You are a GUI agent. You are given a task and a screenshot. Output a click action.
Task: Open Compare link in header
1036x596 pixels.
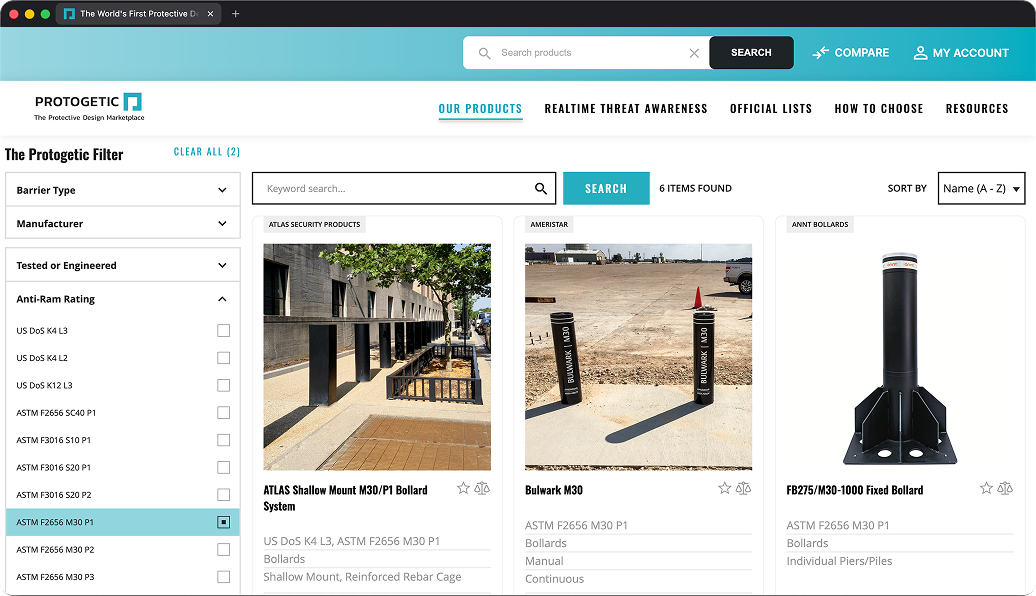click(850, 53)
